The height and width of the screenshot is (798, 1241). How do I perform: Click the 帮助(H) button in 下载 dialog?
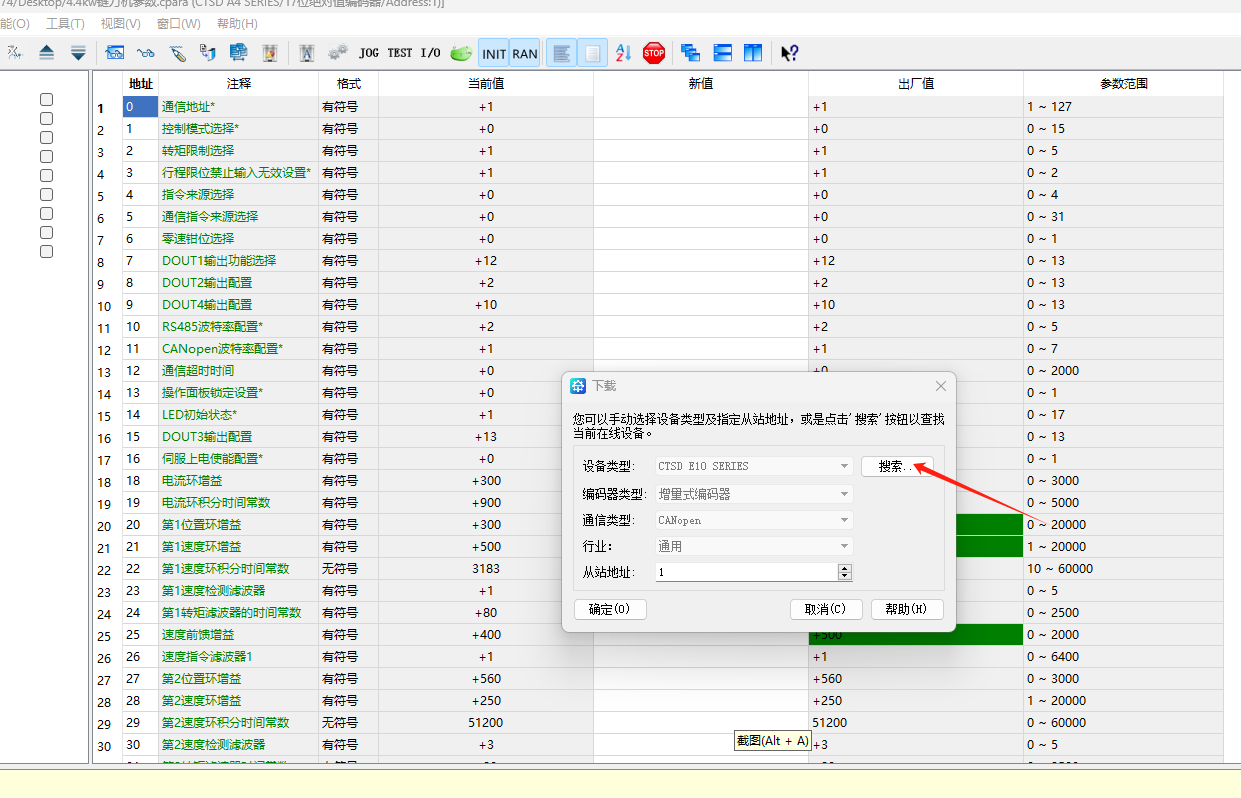pyautogui.click(x=907, y=609)
